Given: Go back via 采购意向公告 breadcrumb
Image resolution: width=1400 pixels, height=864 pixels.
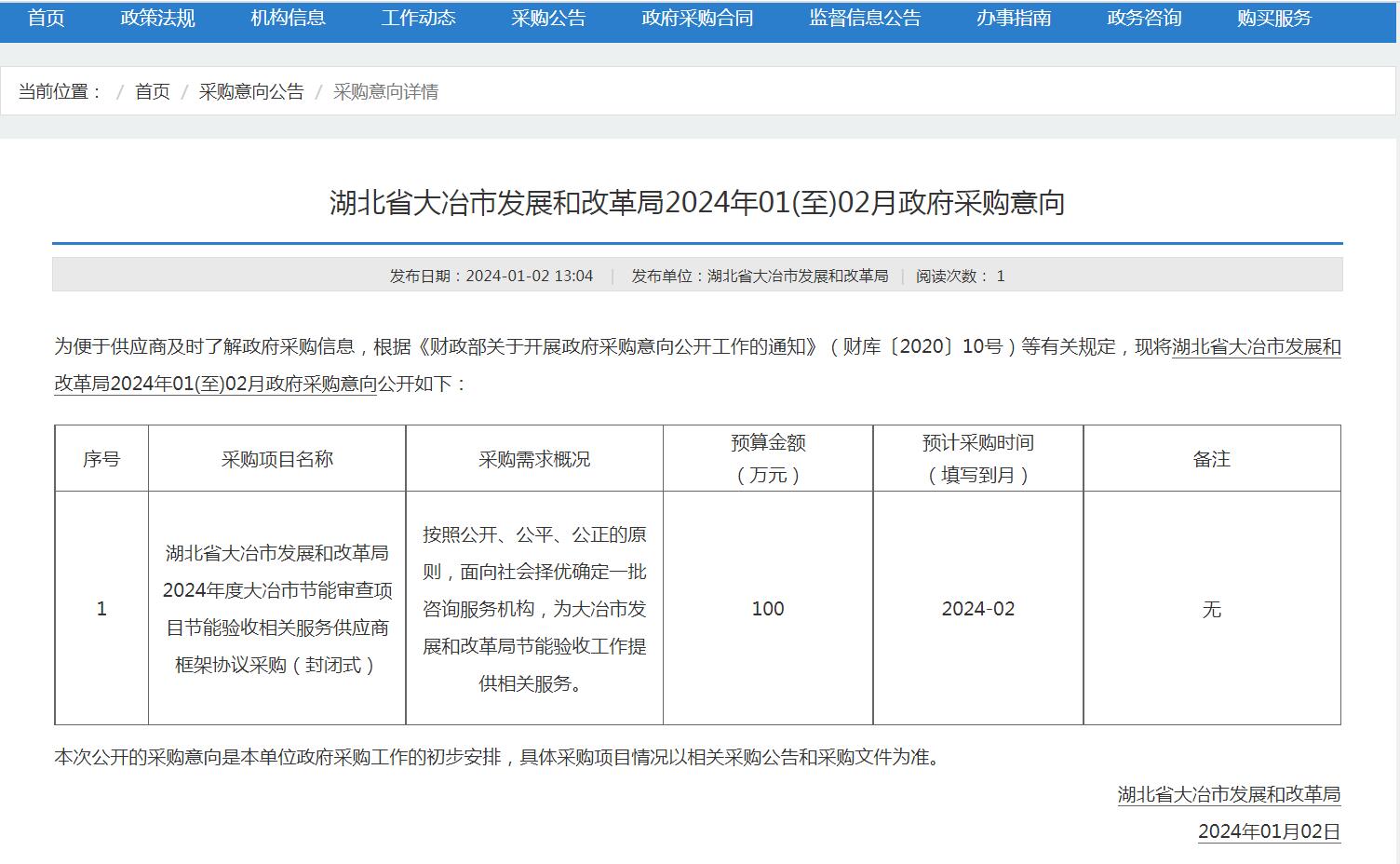Looking at the screenshot, I should 251,91.
